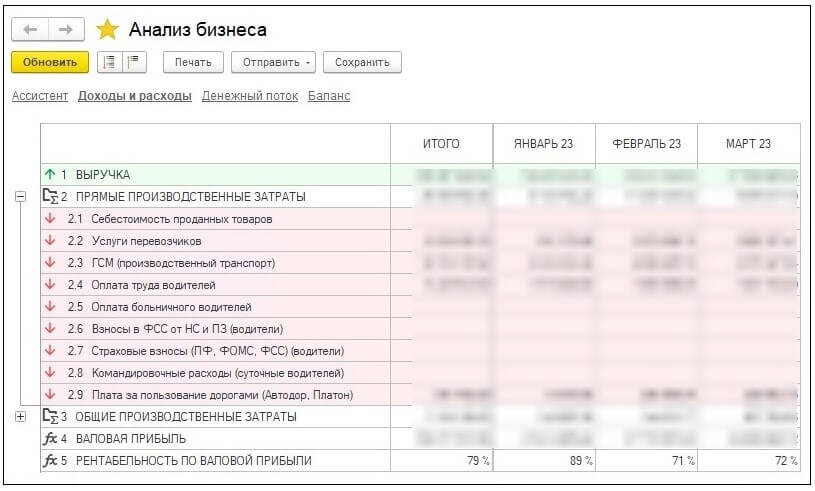This screenshot has height=491, width=815.
Task: Click the green arrow icon beside Выручка
Action: (50, 174)
